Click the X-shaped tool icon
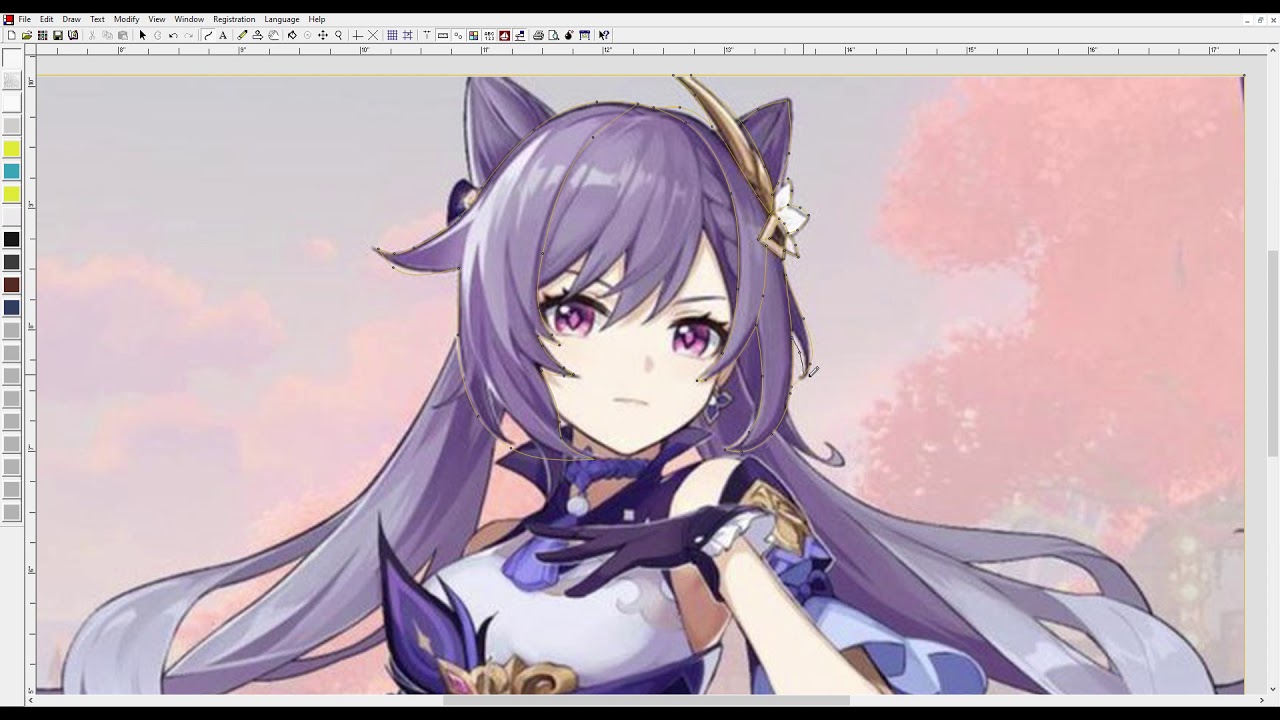The height and width of the screenshot is (720, 1280). point(373,35)
